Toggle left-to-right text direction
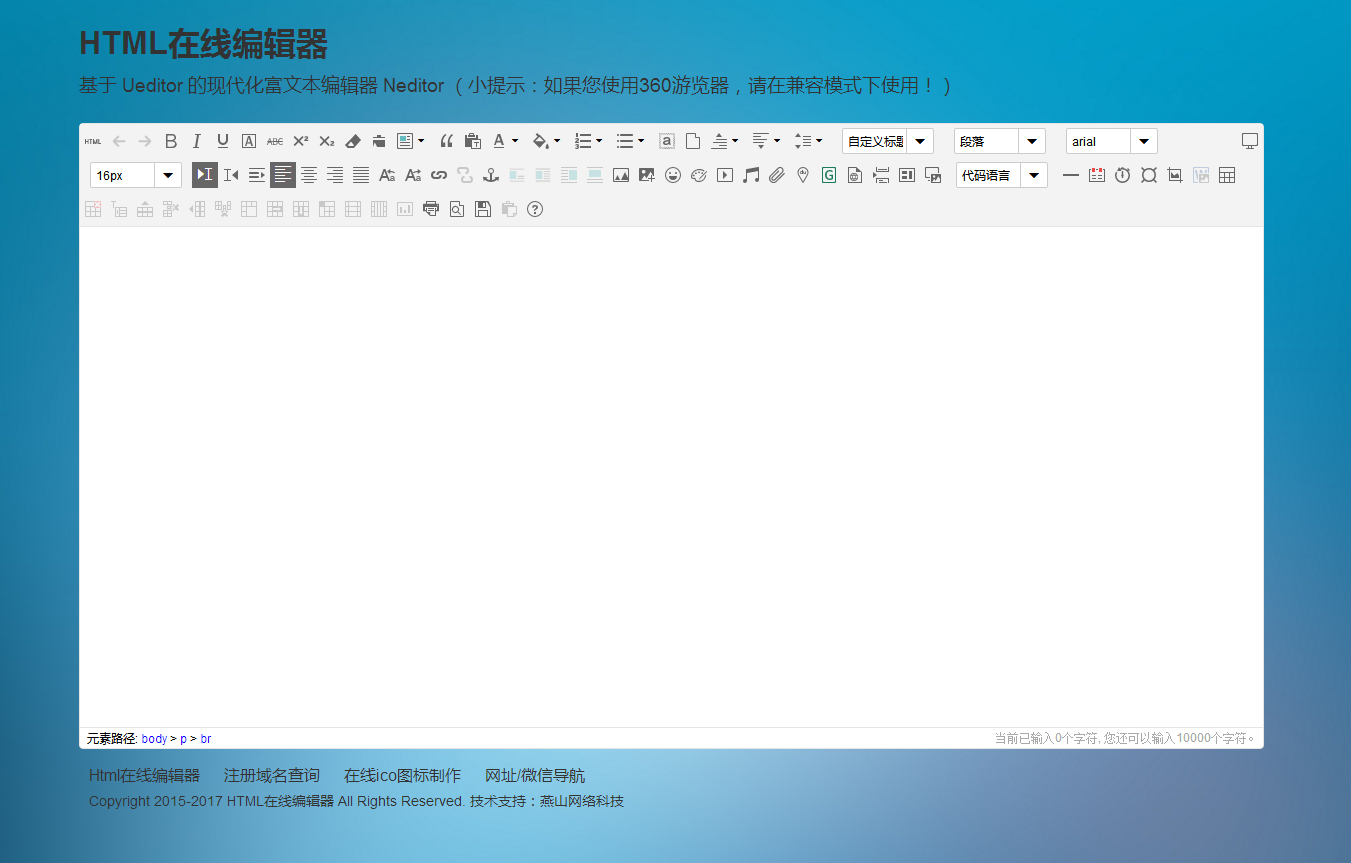1351x863 pixels. pos(205,175)
